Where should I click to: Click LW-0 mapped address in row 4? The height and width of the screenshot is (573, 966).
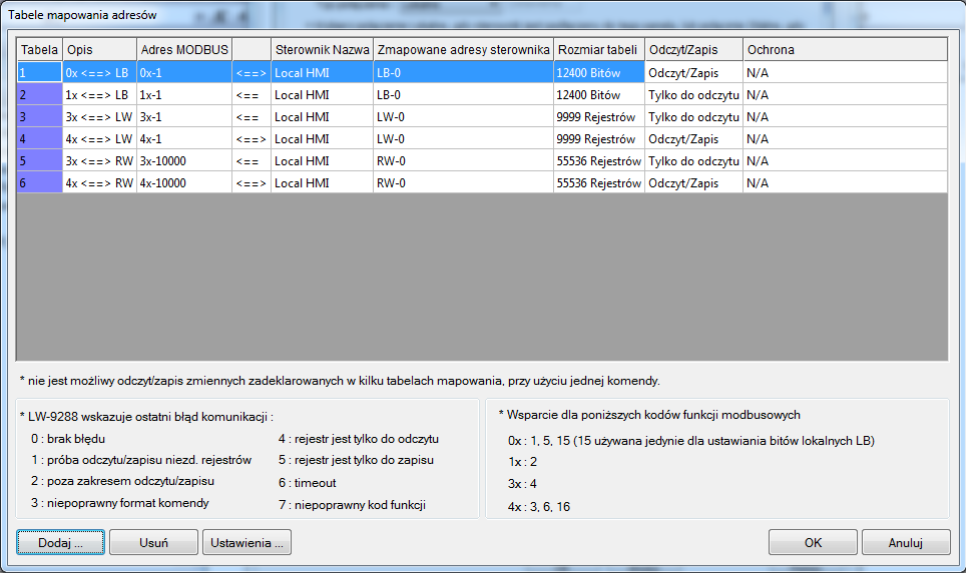point(463,139)
